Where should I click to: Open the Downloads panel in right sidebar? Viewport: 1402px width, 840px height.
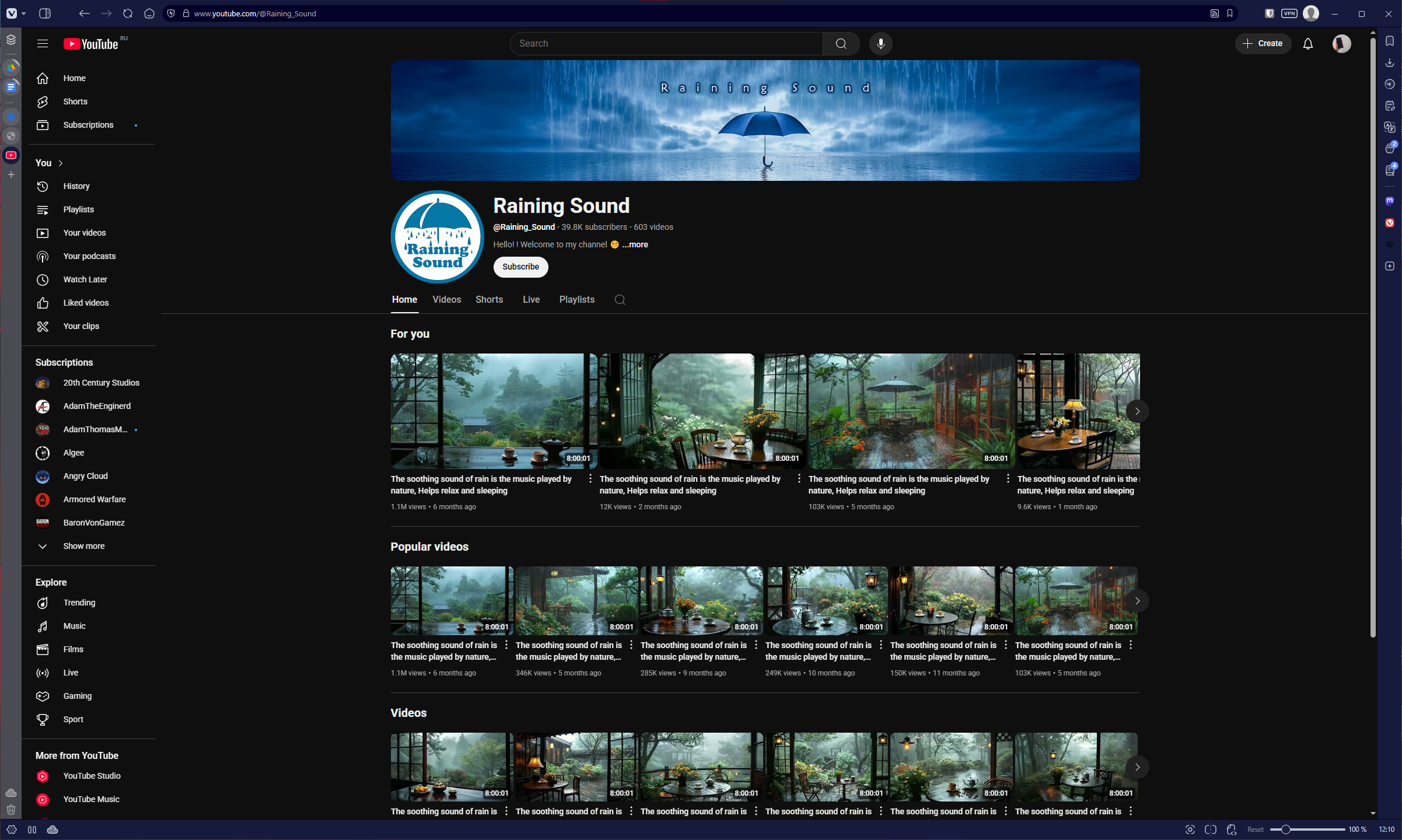(1389, 62)
